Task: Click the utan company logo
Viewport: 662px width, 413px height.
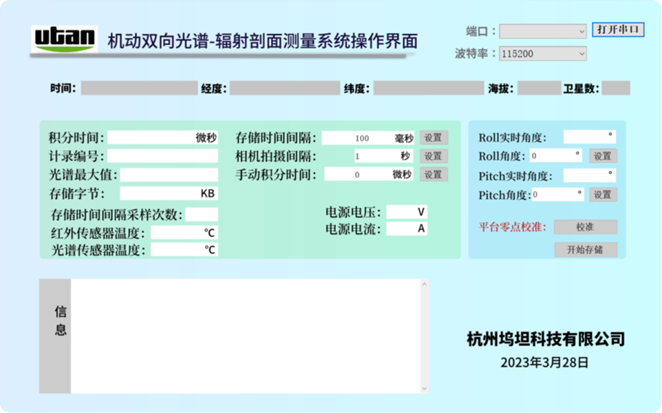Action: (x=65, y=39)
